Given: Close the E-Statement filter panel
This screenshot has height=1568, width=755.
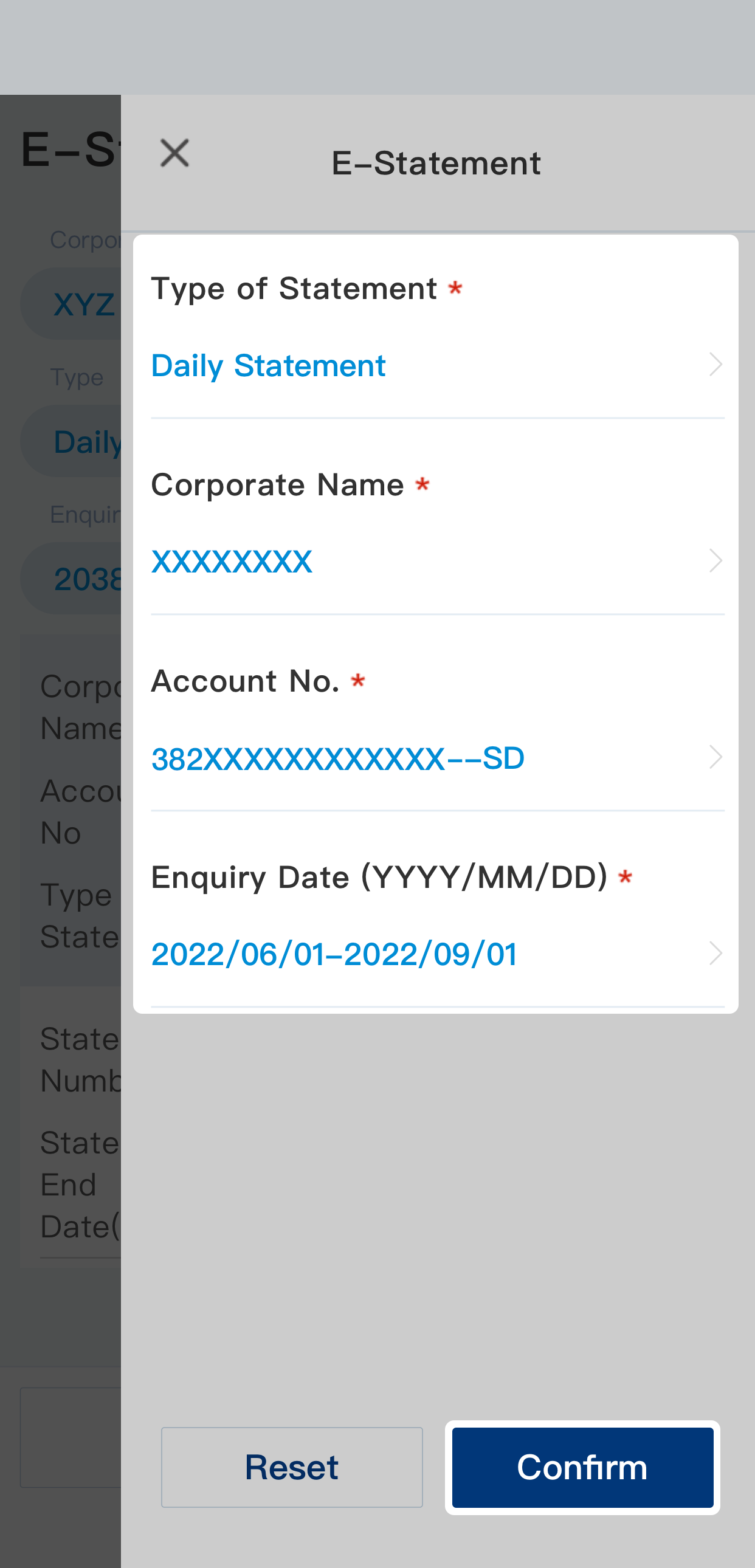Looking at the screenshot, I should click(174, 153).
